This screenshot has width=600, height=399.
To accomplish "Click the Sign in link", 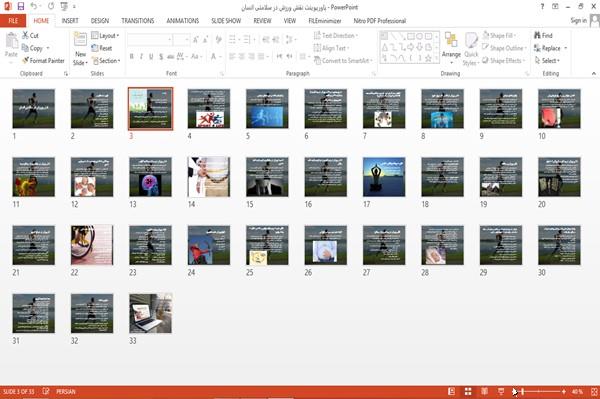I will (578, 20).
